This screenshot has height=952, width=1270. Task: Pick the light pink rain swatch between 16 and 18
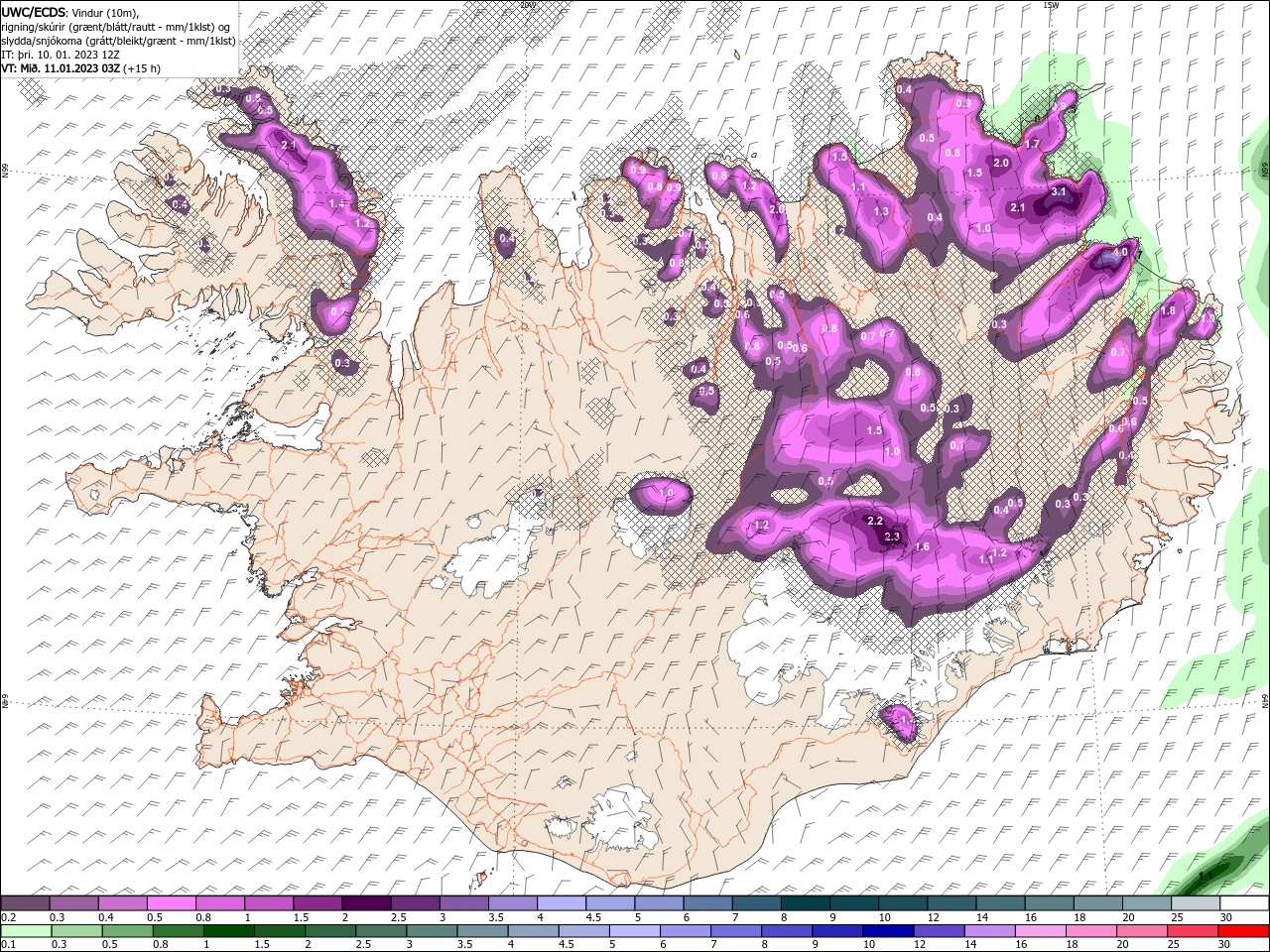pos(1039,931)
